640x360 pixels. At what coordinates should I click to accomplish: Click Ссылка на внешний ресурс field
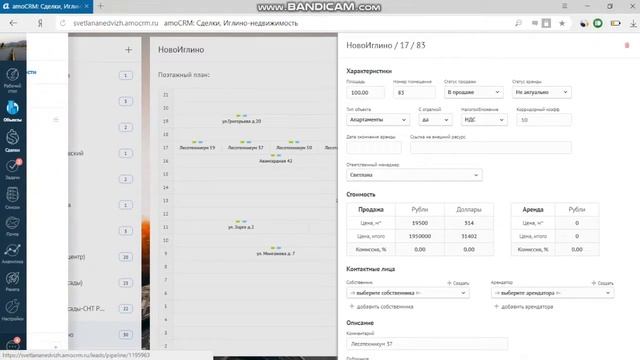[x=491, y=147]
